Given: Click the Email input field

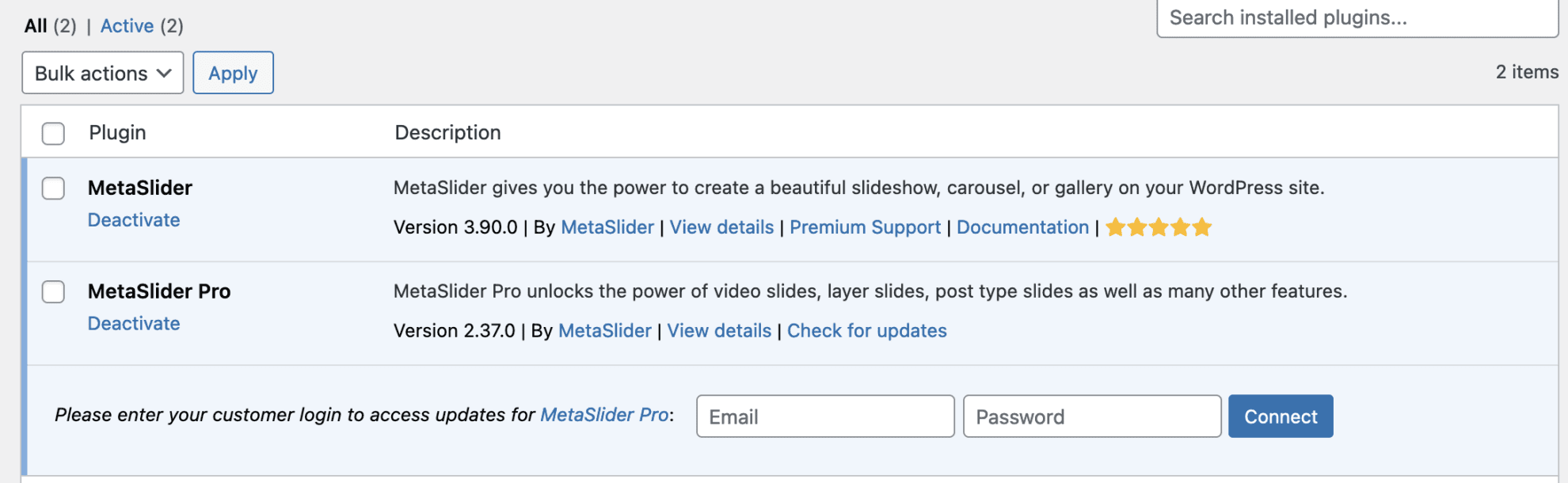Looking at the screenshot, I should point(824,416).
